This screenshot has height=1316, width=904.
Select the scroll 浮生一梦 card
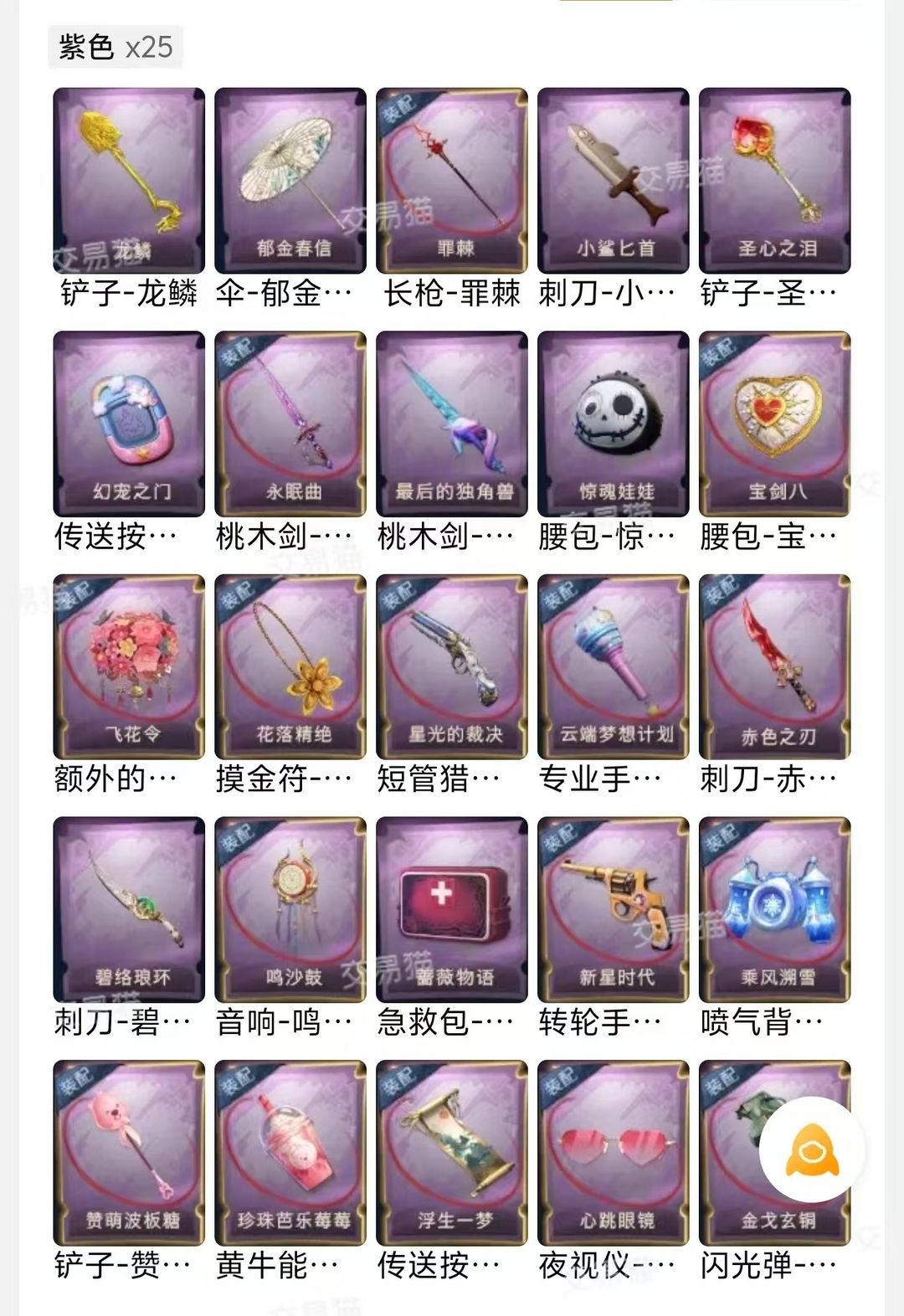coord(452,1153)
